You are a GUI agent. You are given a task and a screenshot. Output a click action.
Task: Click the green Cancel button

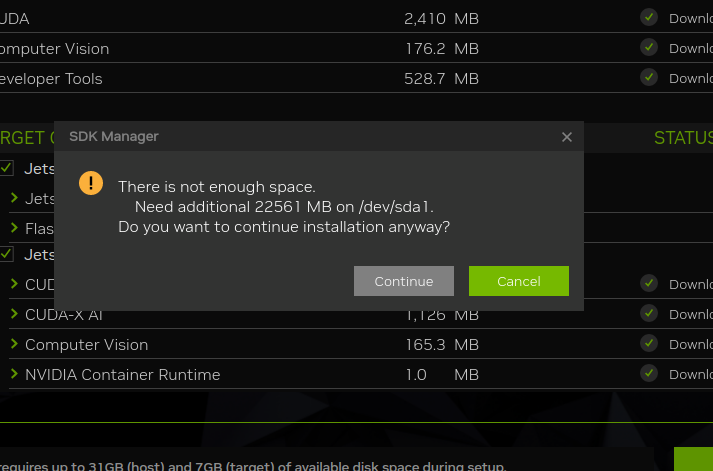point(518,281)
